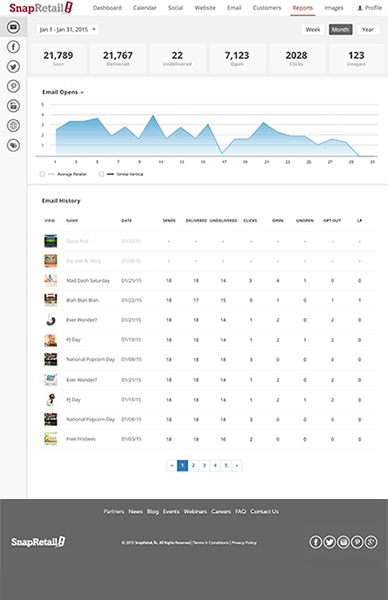
Task: View the Mad Dash Saturday email thumbnail
Action: coord(51,280)
